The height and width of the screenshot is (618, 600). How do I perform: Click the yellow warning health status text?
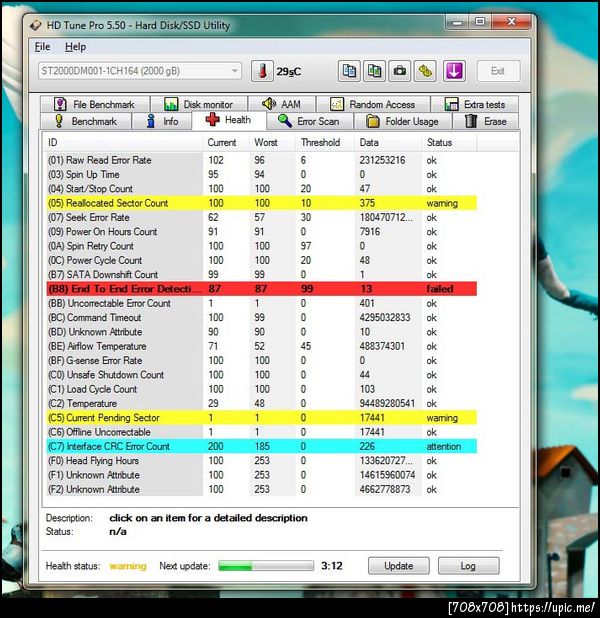click(x=128, y=566)
